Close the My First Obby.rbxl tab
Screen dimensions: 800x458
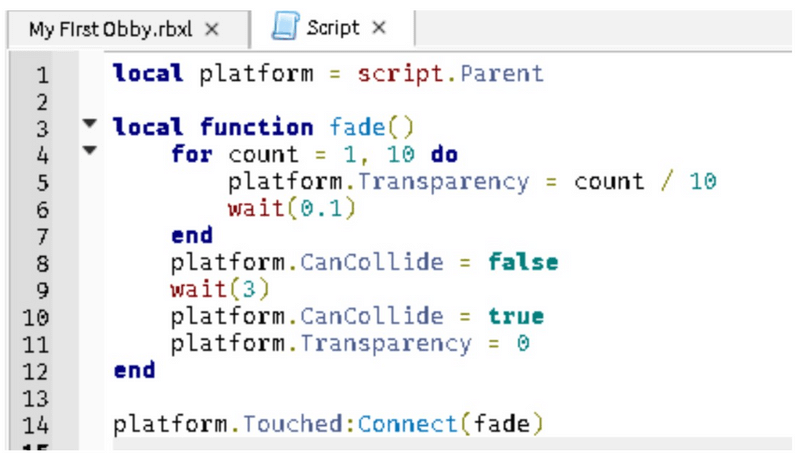212,30
